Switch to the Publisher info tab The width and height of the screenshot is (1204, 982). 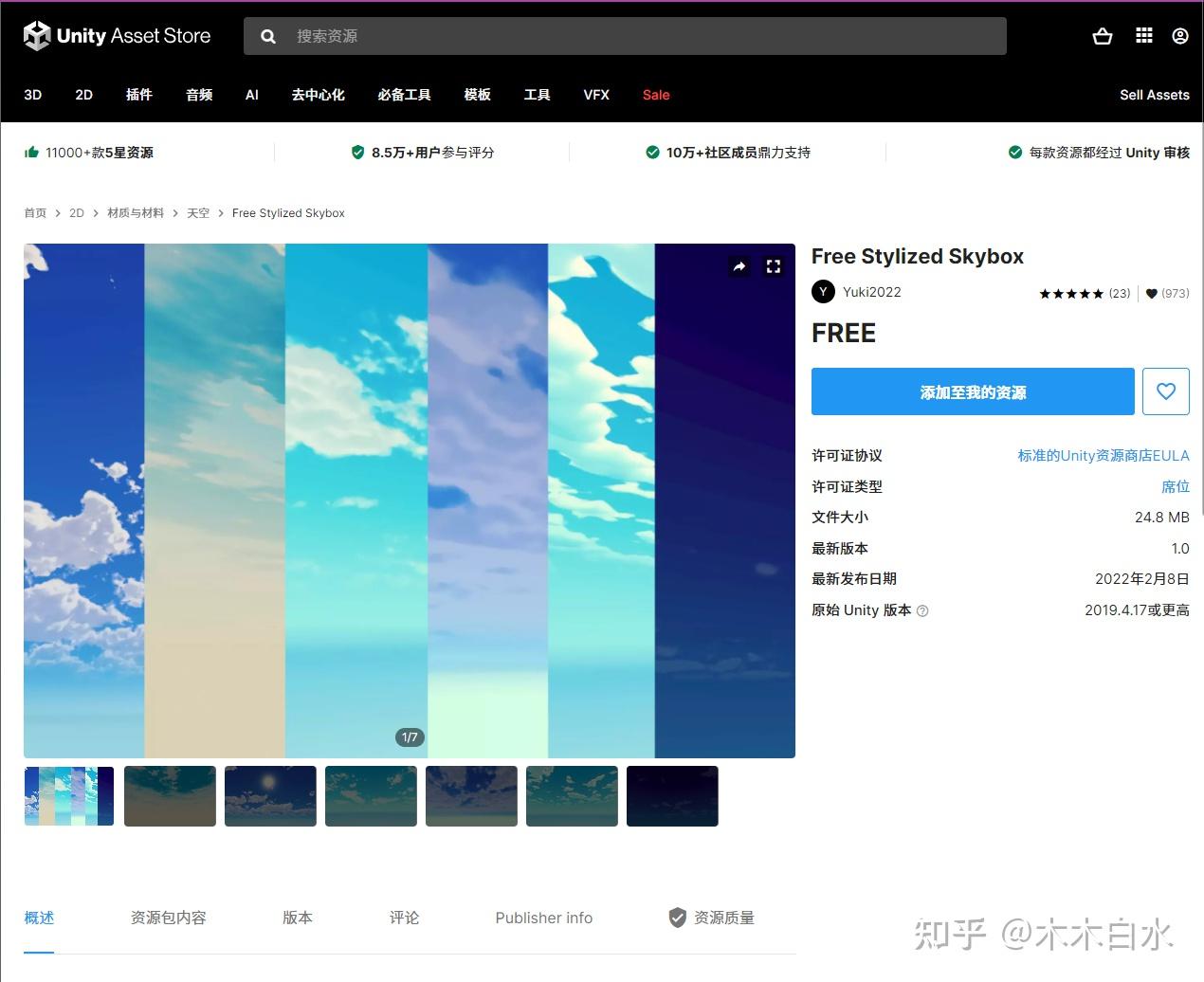[543, 917]
